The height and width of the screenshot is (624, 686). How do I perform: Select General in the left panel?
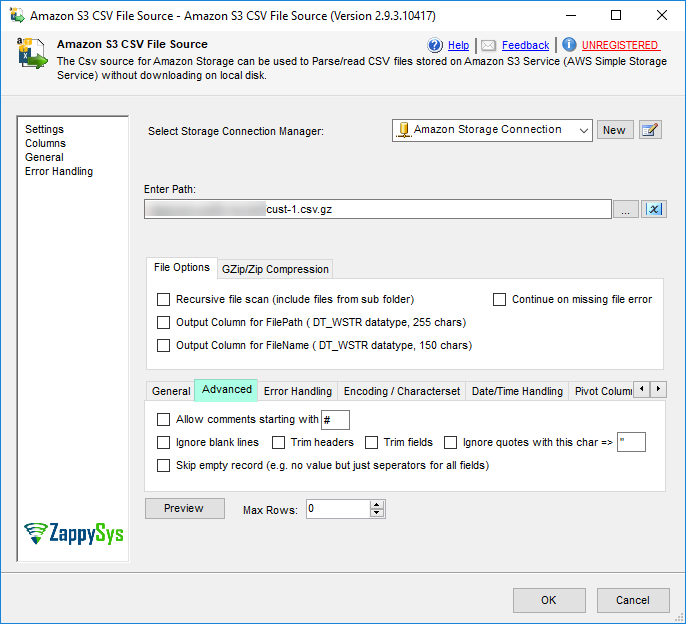[44, 158]
